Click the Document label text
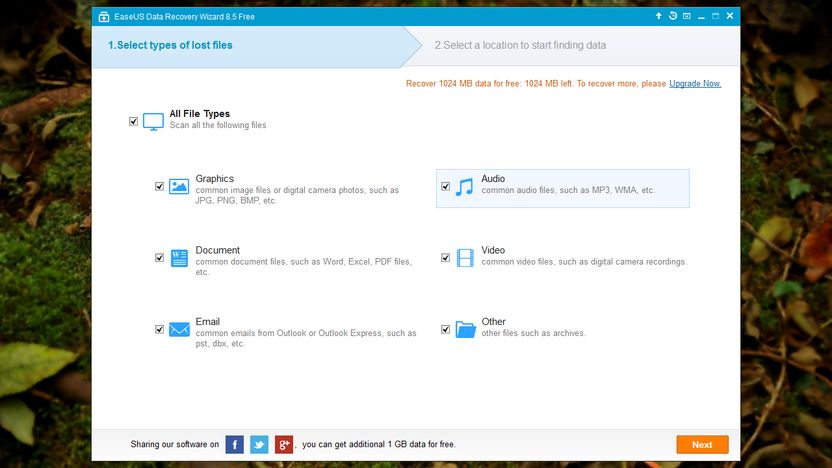The height and width of the screenshot is (468, 832). click(218, 250)
